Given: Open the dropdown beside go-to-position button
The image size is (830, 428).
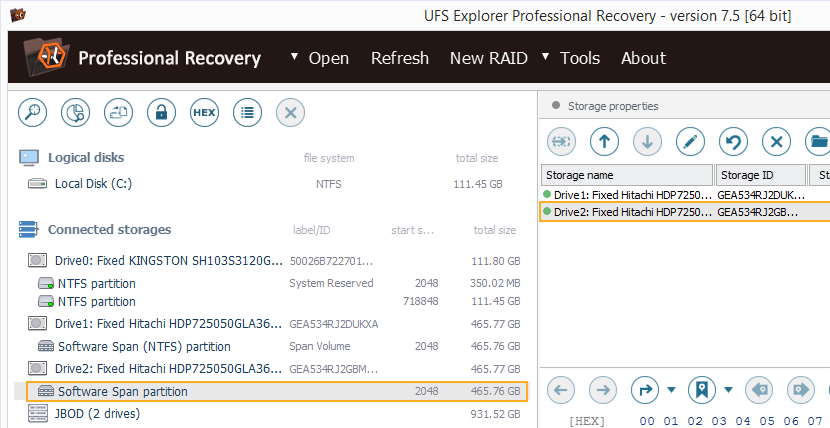Looking at the screenshot, I should pos(671,390).
